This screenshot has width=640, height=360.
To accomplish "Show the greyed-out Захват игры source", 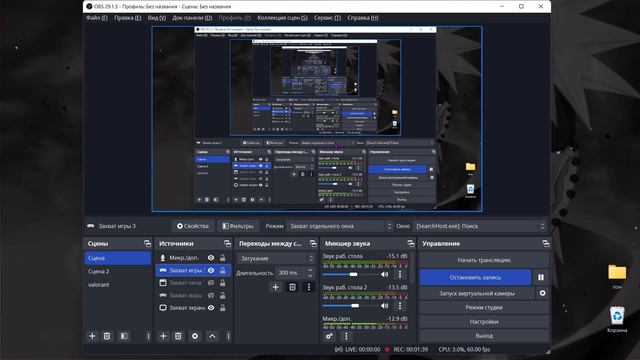I will tap(211, 295).
